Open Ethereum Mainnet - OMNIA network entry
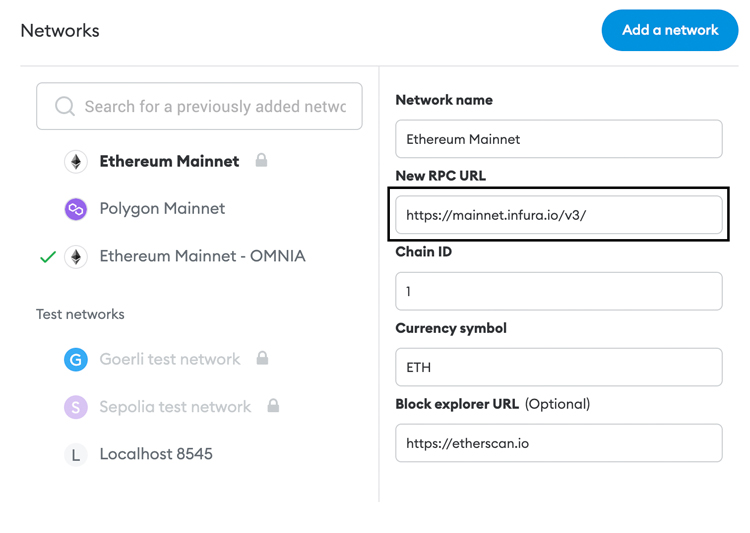Image resolution: width=750 pixels, height=533 pixels. click(202, 256)
